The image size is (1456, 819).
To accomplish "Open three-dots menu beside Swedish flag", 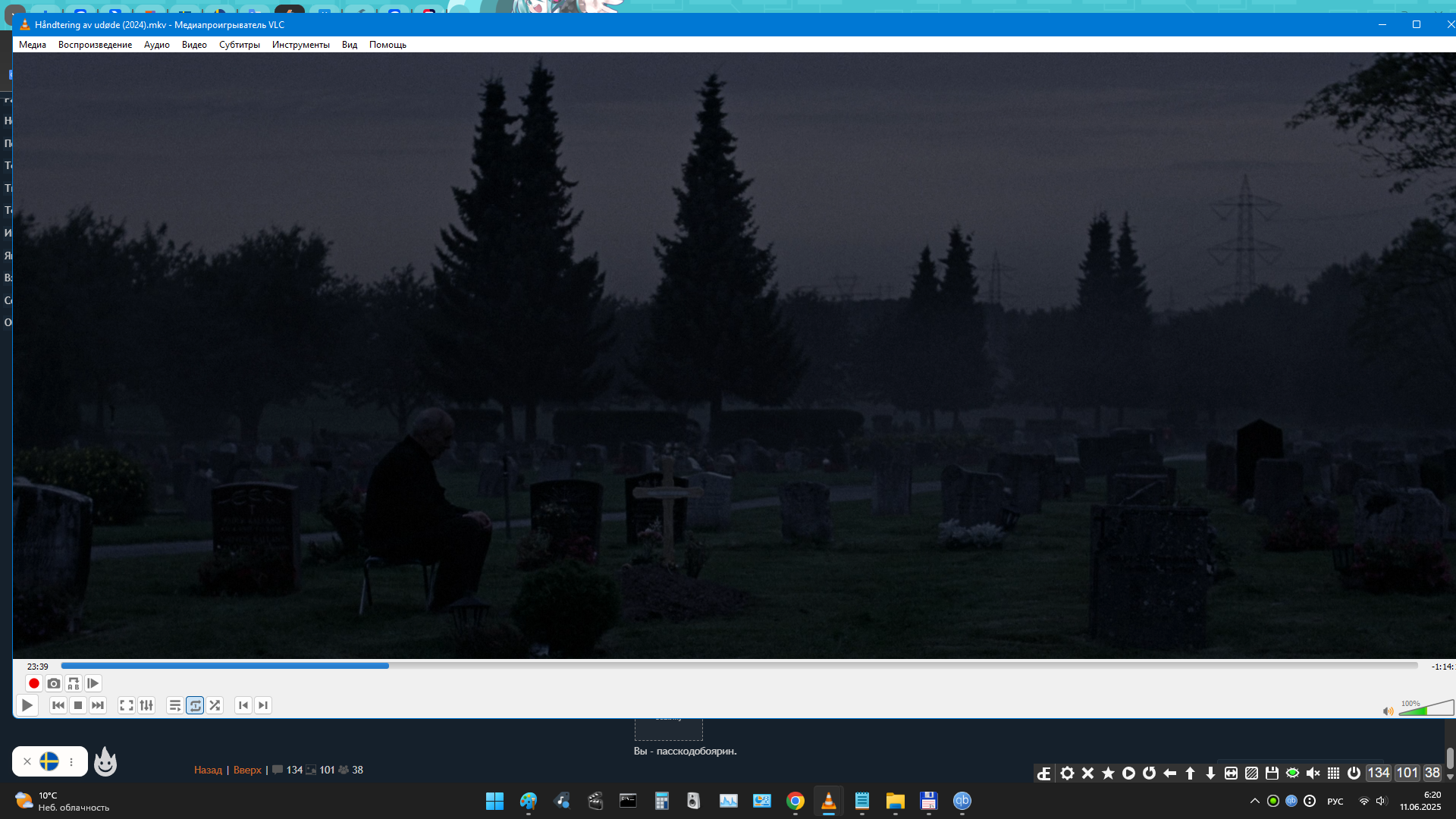I will tap(71, 761).
